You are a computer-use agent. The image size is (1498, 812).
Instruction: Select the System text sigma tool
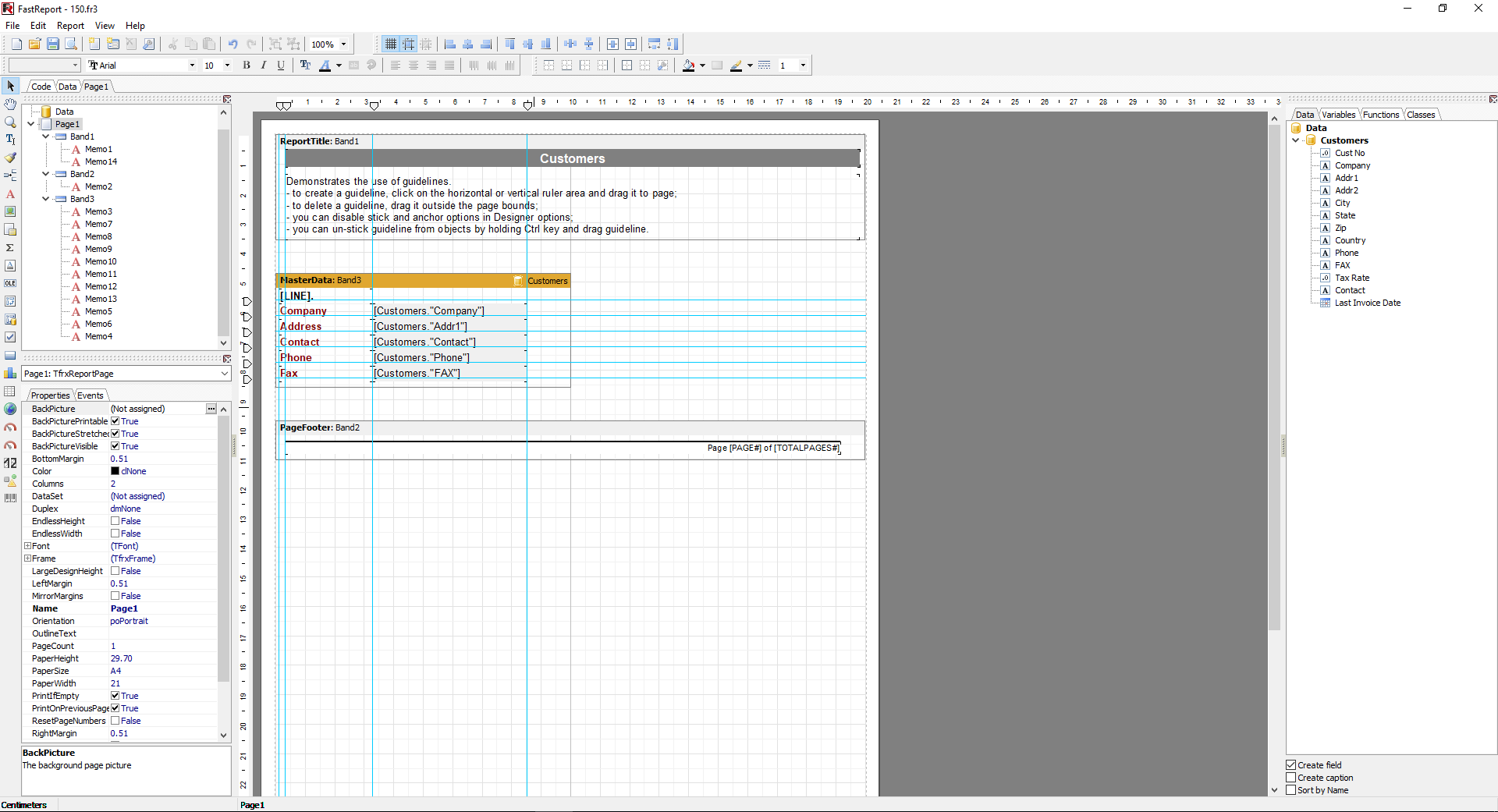tap(10, 247)
